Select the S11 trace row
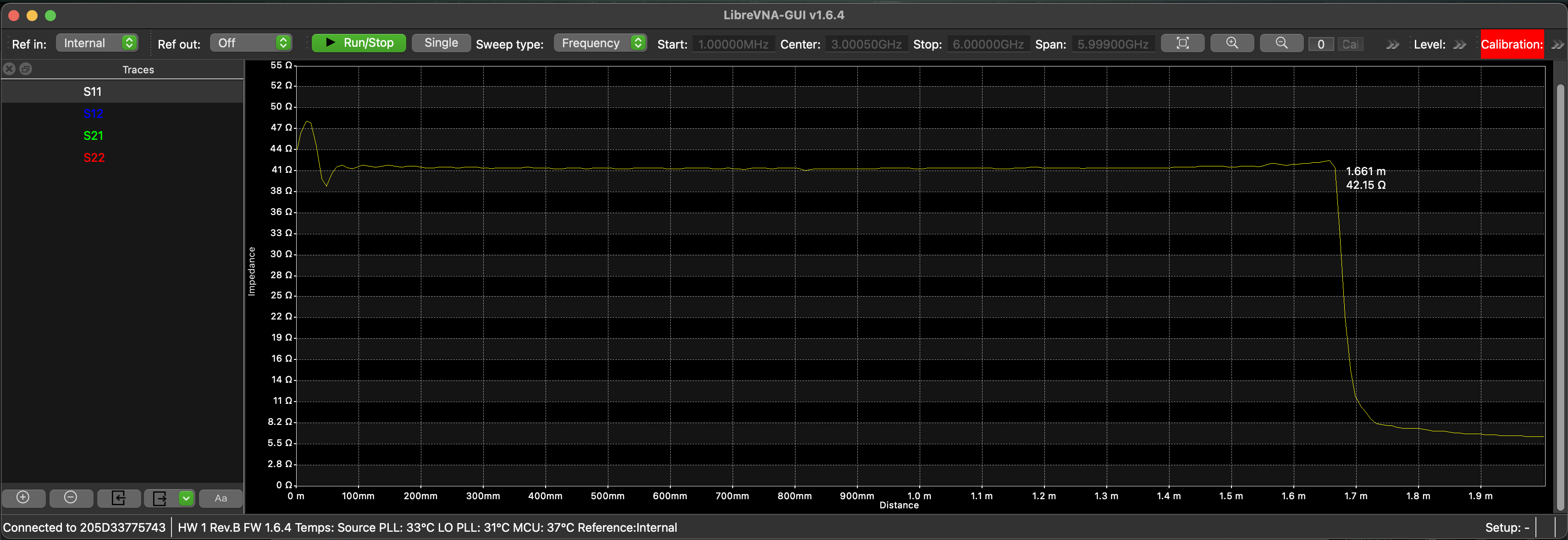The width and height of the screenshot is (1568, 540). pos(122,91)
